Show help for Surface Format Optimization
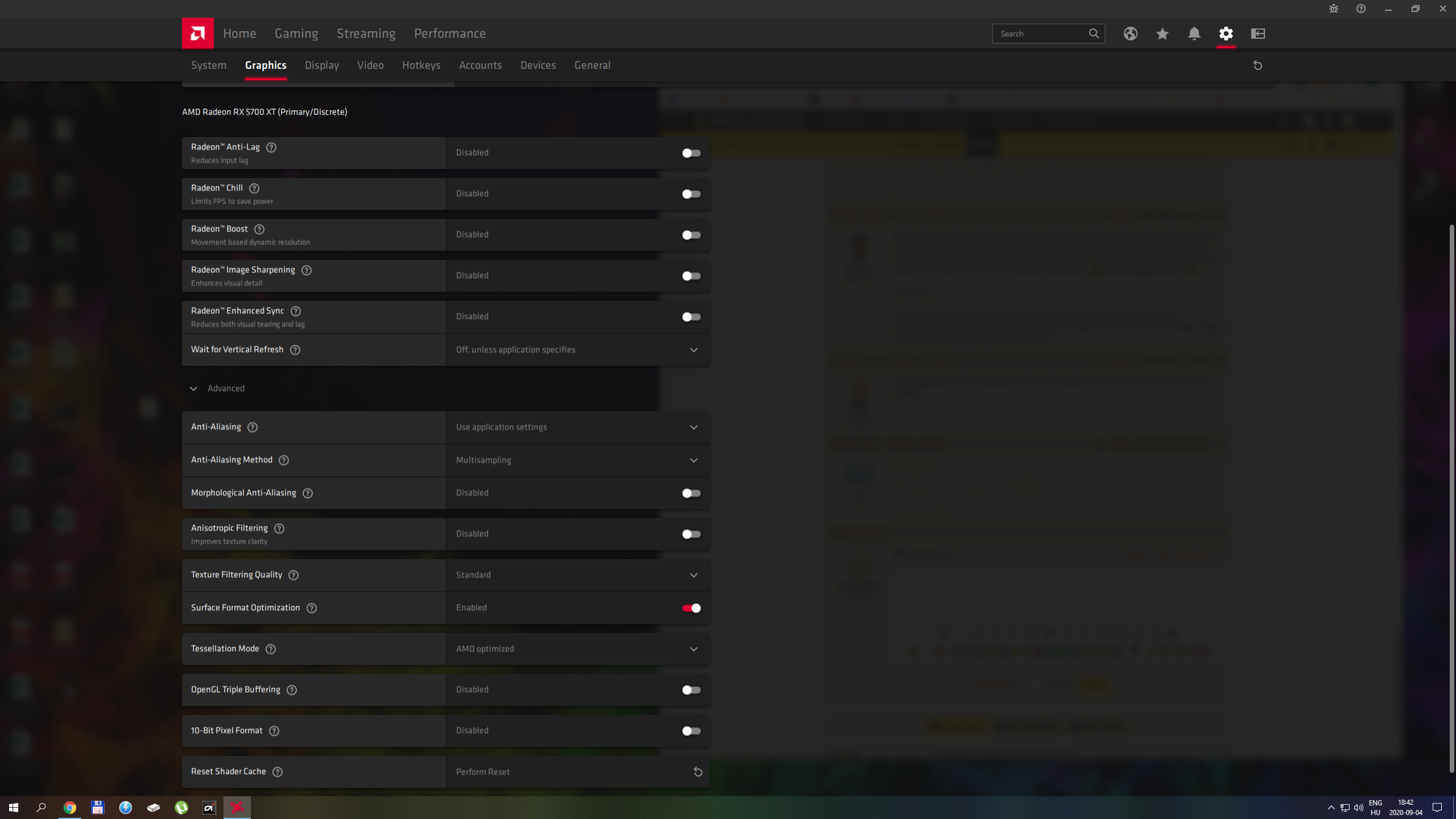This screenshot has width=1456, height=819. tap(311, 608)
